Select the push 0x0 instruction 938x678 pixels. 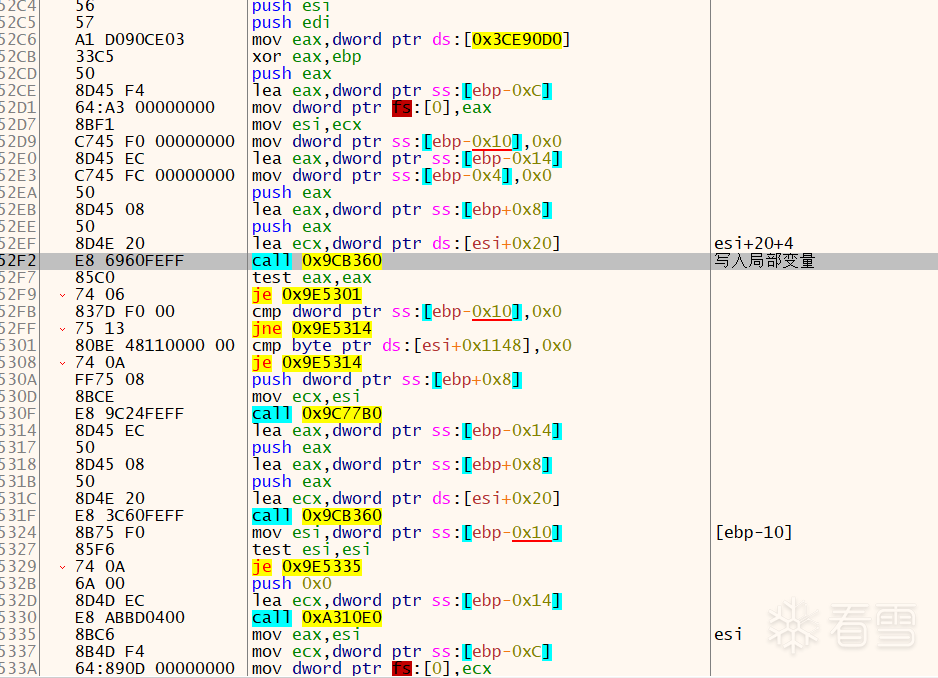point(291,584)
